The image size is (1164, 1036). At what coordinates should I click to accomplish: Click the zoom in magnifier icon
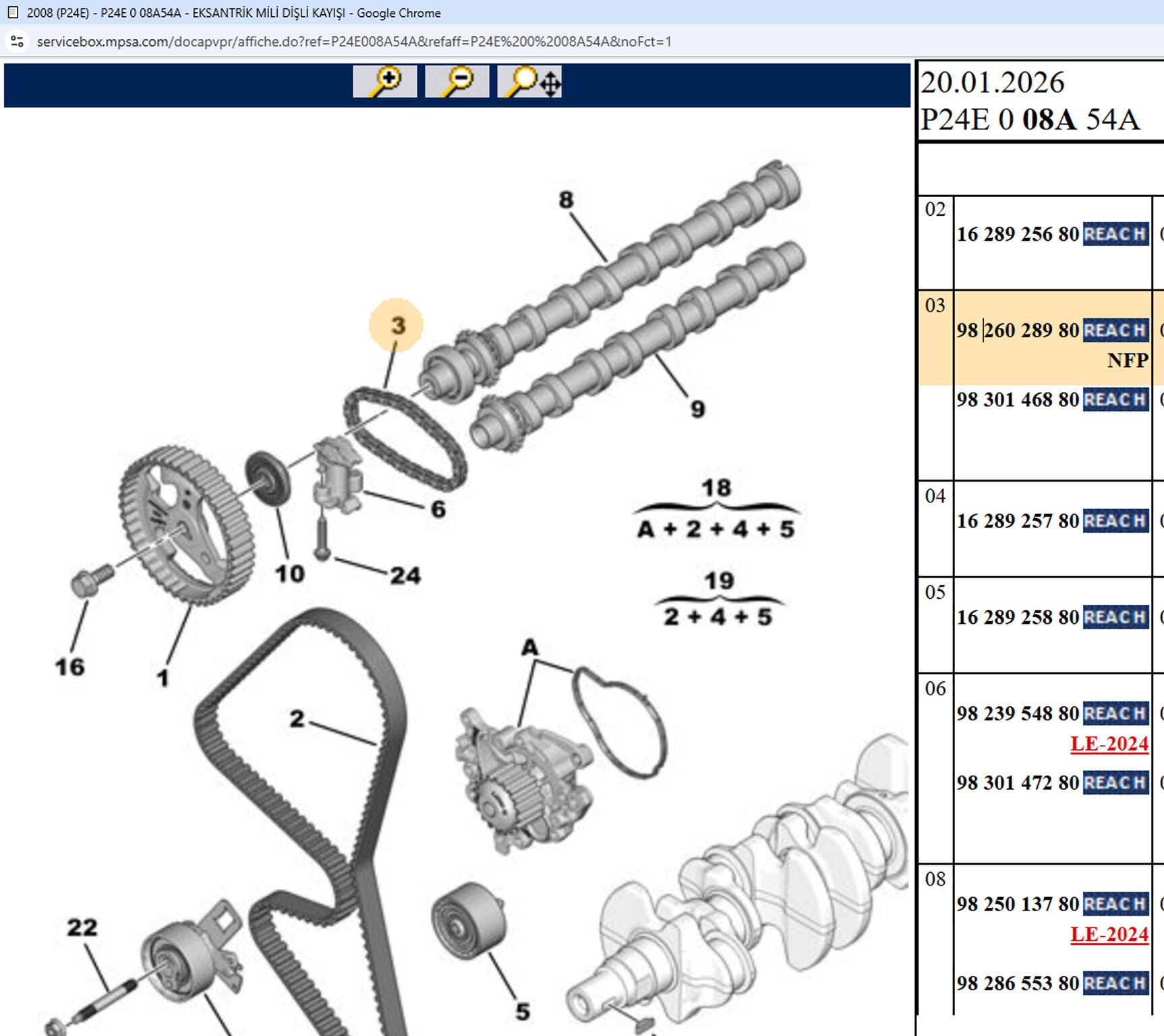[384, 82]
